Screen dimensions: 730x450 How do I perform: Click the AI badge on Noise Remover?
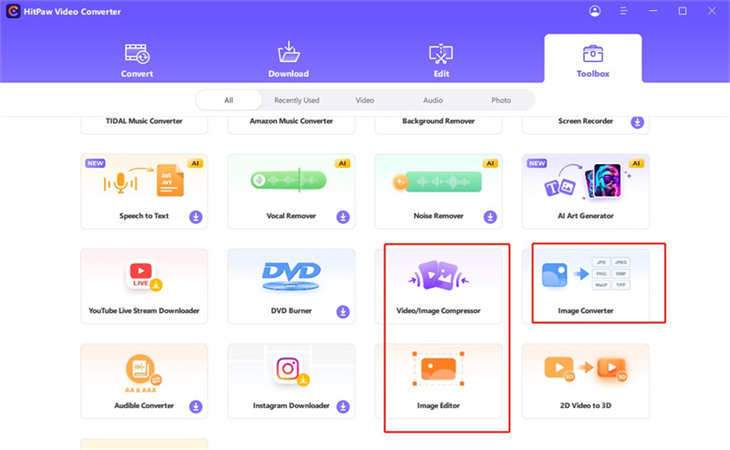490,163
